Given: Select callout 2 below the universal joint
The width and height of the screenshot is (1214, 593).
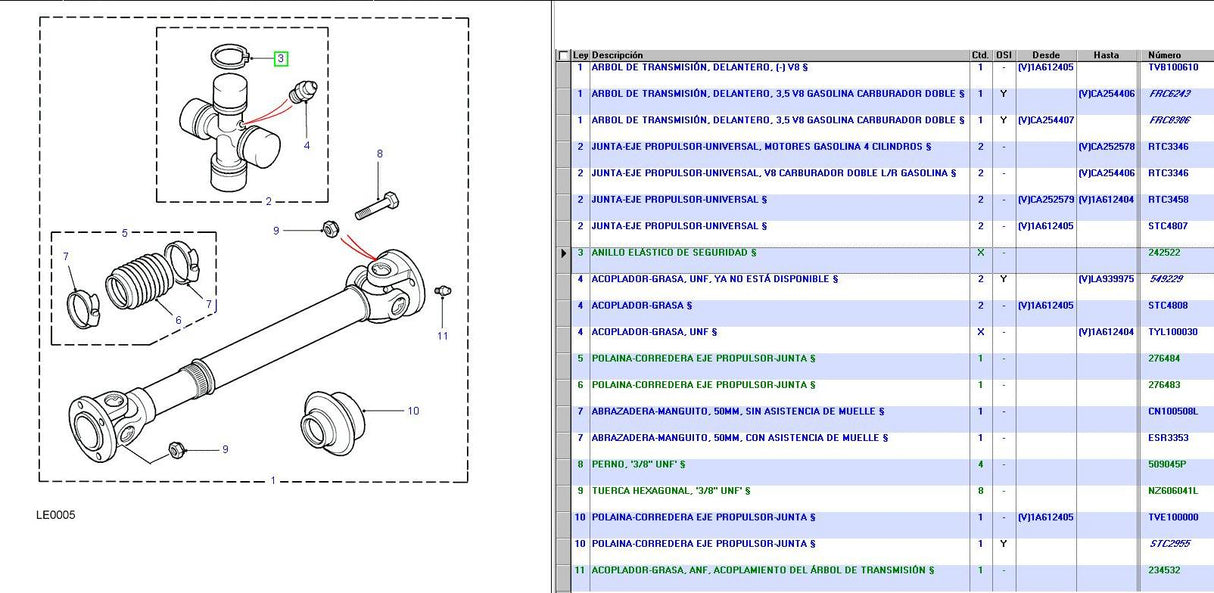Looking at the screenshot, I should [x=268, y=202].
